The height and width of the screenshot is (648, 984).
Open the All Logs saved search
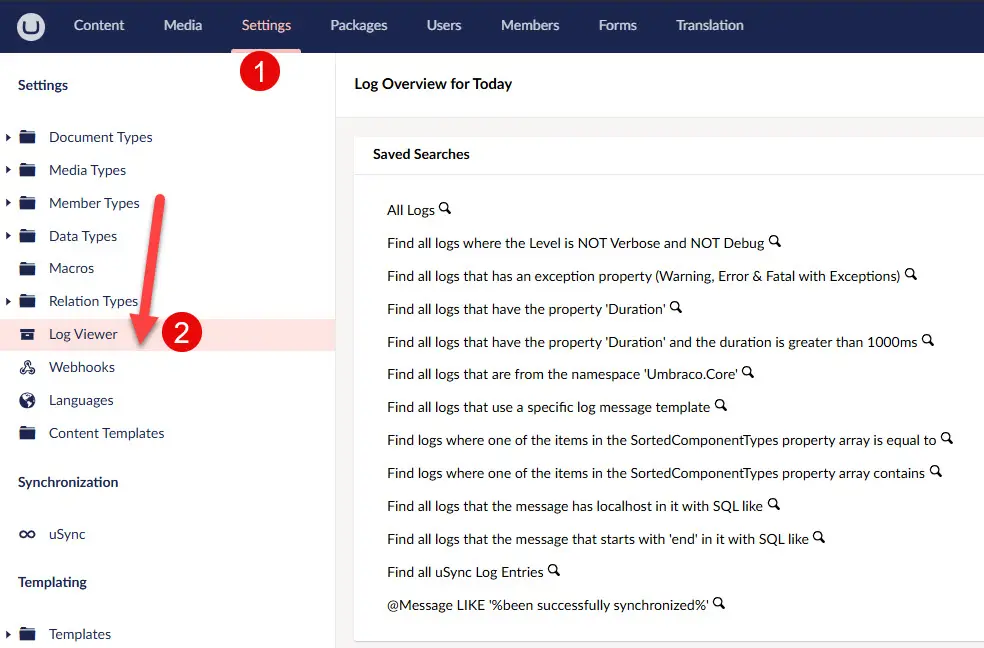pos(411,209)
